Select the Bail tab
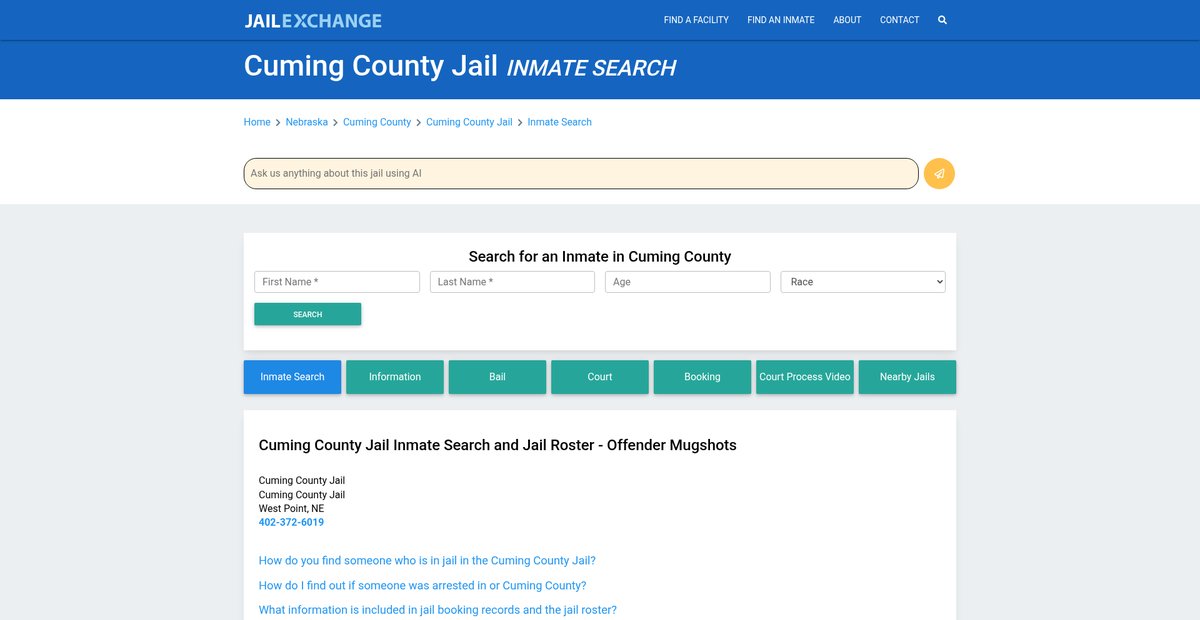The width and height of the screenshot is (1200, 620). click(497, 377)
